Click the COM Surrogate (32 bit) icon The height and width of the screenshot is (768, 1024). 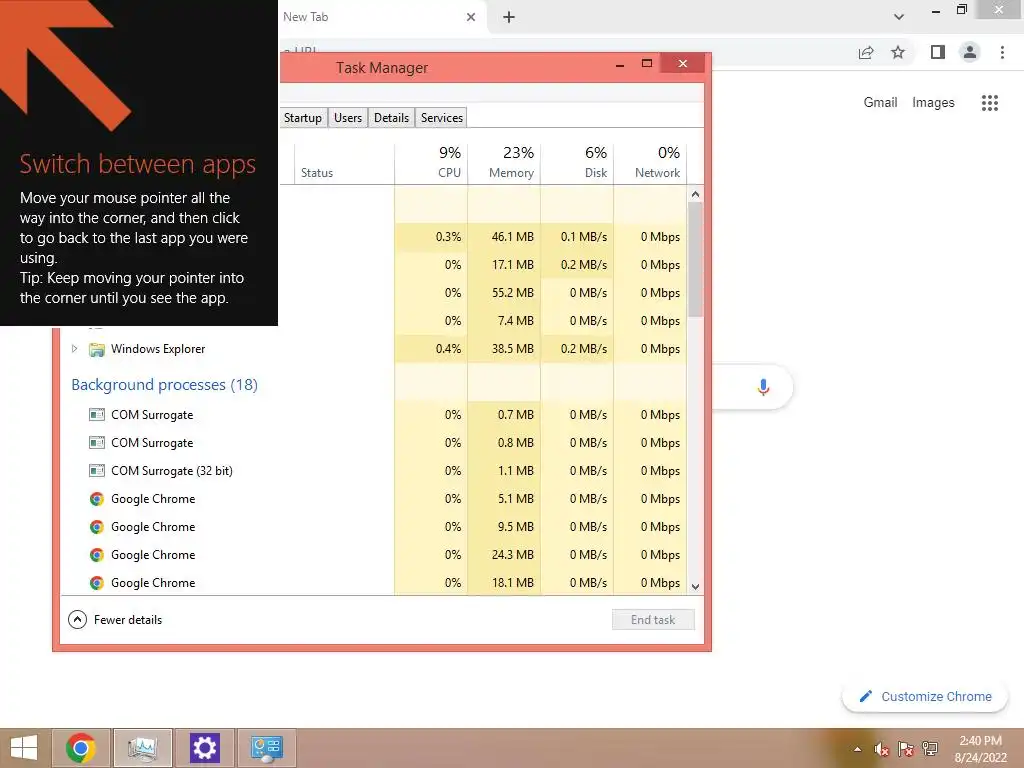[97, 471]
